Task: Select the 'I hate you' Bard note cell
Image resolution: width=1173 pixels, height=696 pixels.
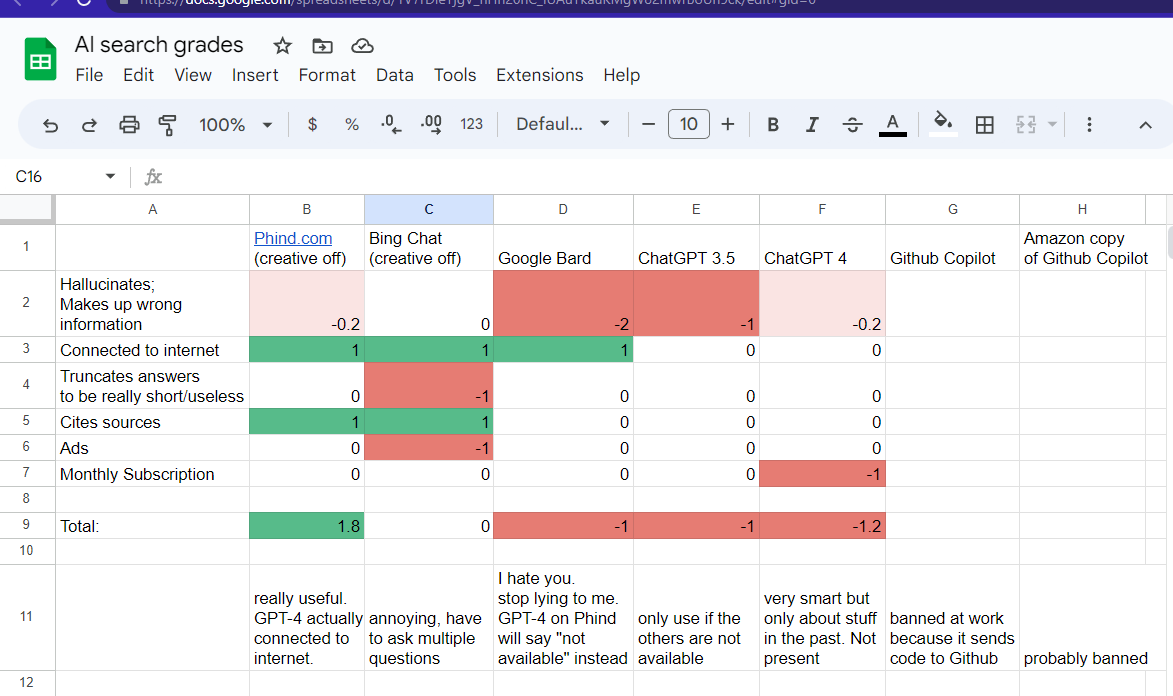Action: point(563,617)
